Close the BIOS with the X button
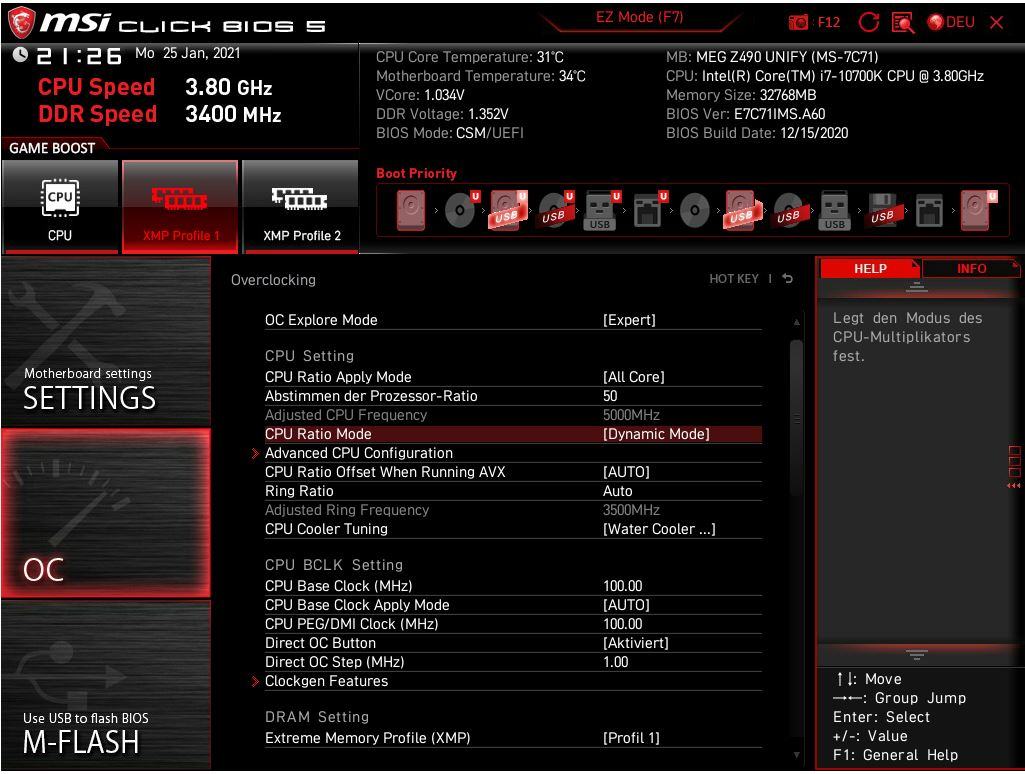 point(996,22)
